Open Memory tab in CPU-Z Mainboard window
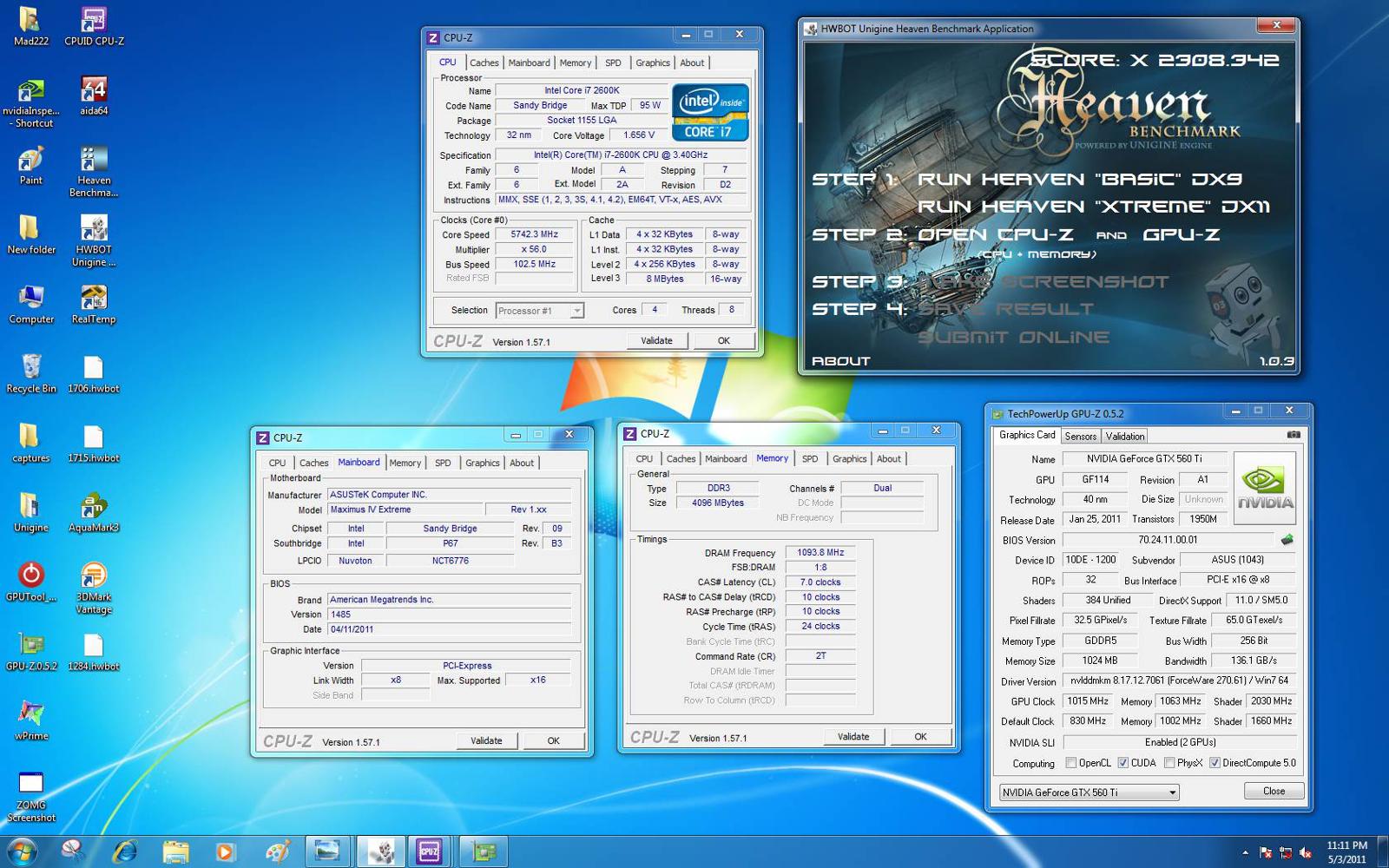 pos(405,463)
